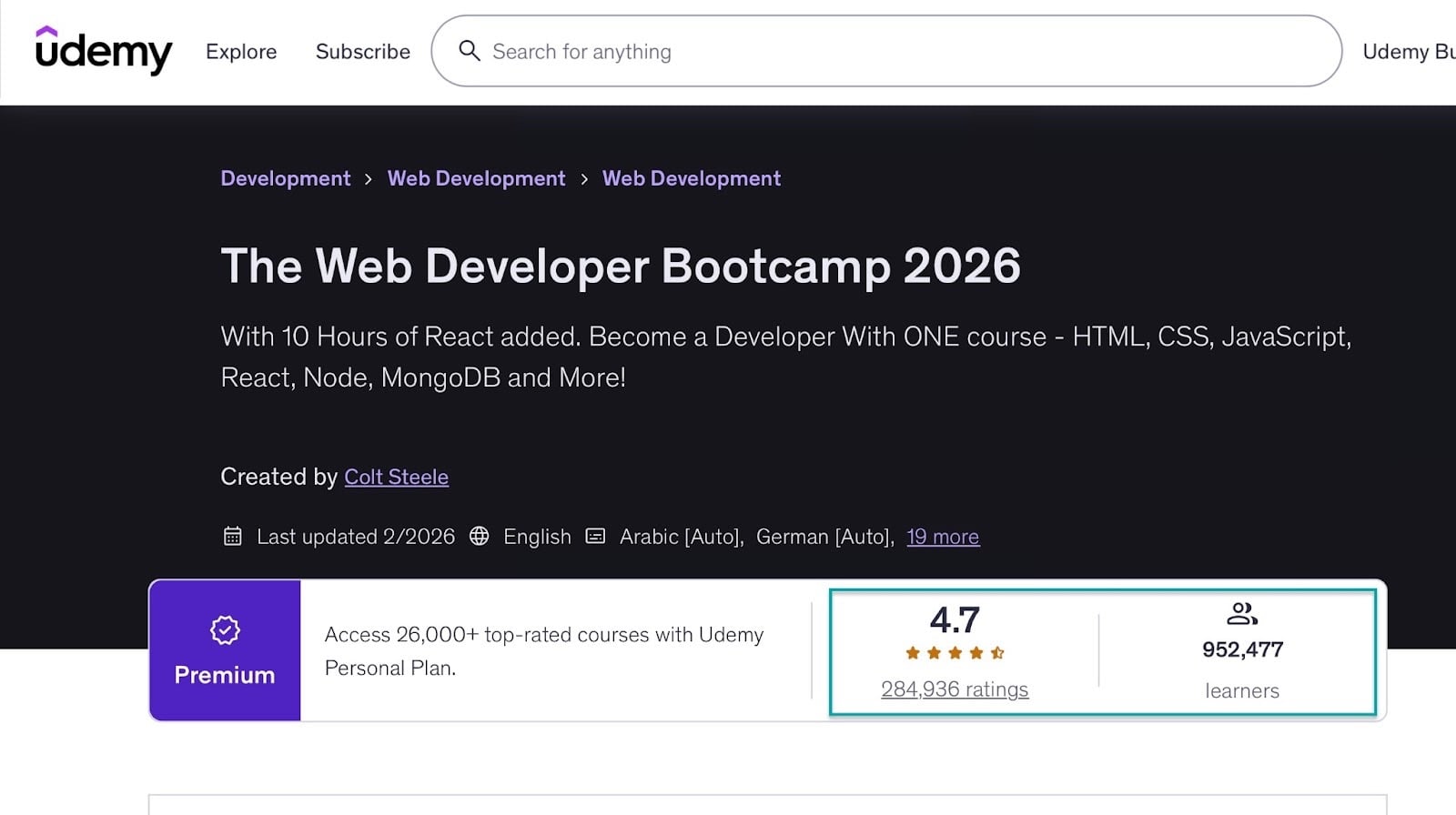Click the learners people icon

(x=1242, y=614)
